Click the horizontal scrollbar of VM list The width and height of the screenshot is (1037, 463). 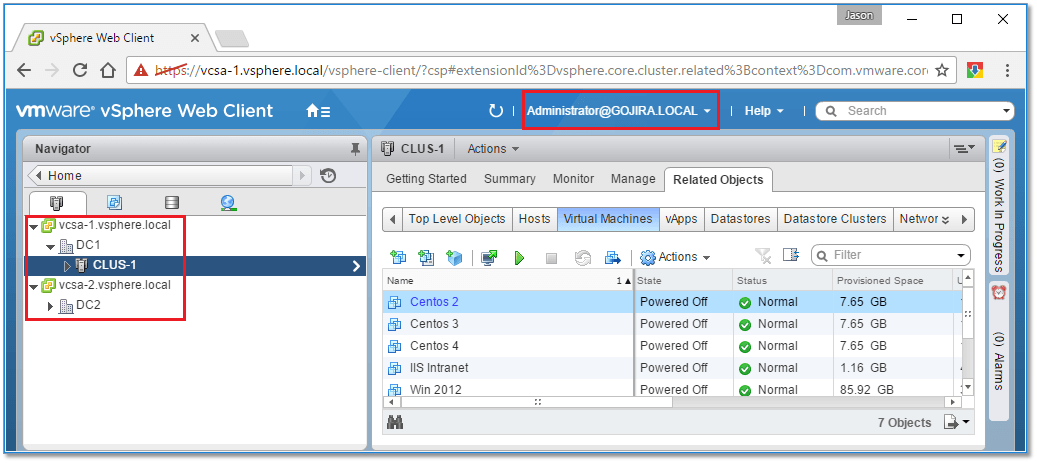tap(538, 401)
